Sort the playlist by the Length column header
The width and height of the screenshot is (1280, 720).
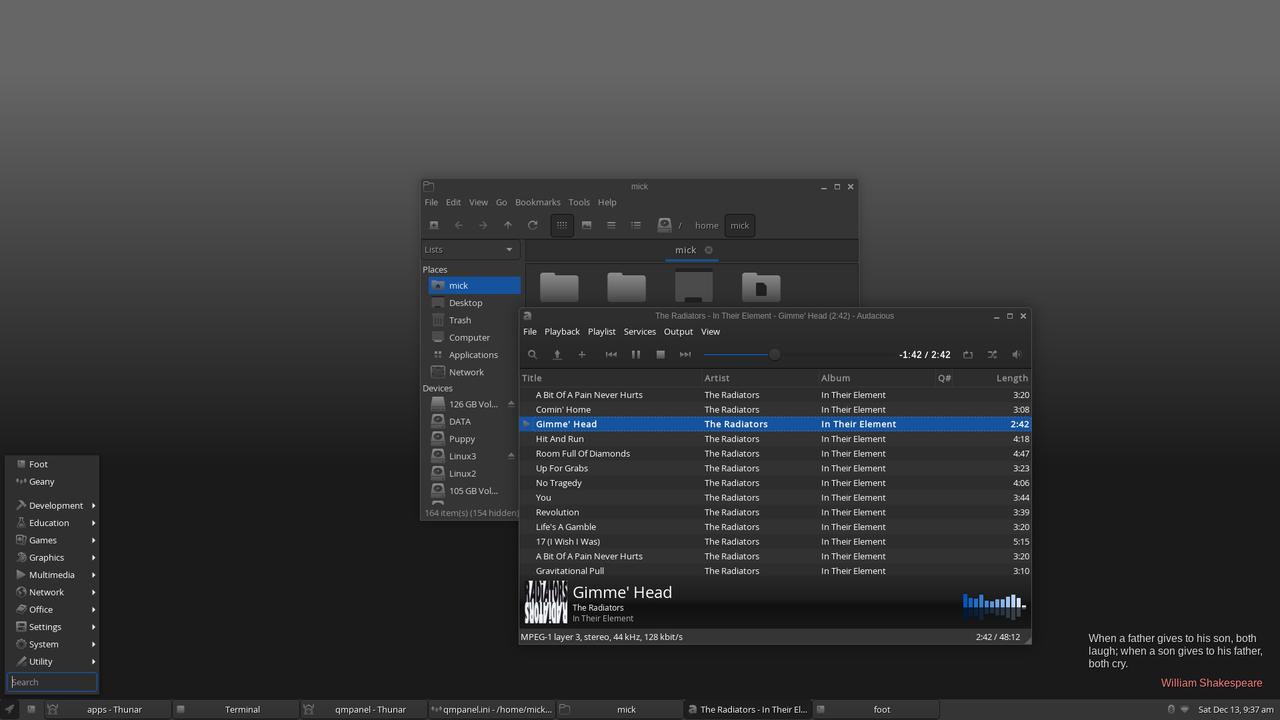(x=993, y=378)
